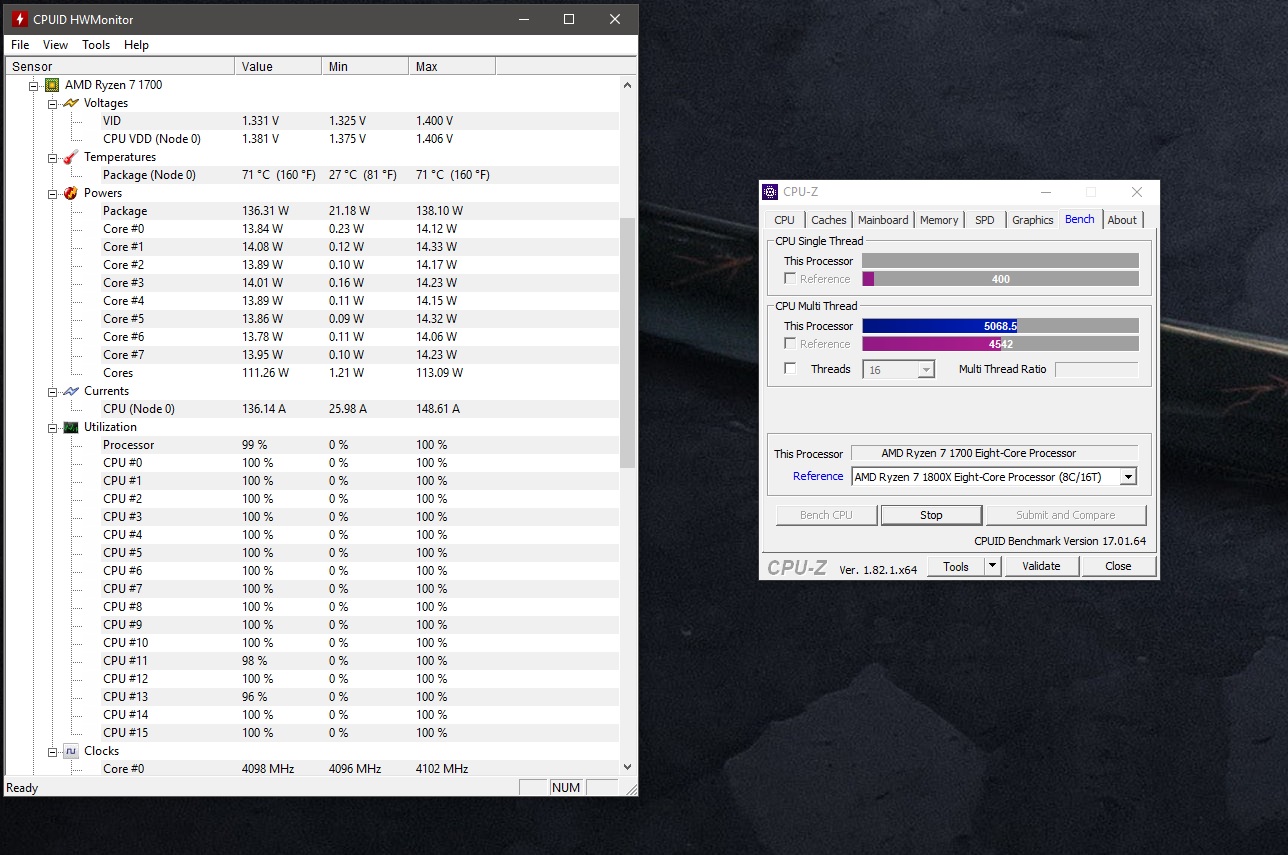This screenshot has height=855, width=1288.
Task: Collapse the Currents tree section
Action: (52, 391)
